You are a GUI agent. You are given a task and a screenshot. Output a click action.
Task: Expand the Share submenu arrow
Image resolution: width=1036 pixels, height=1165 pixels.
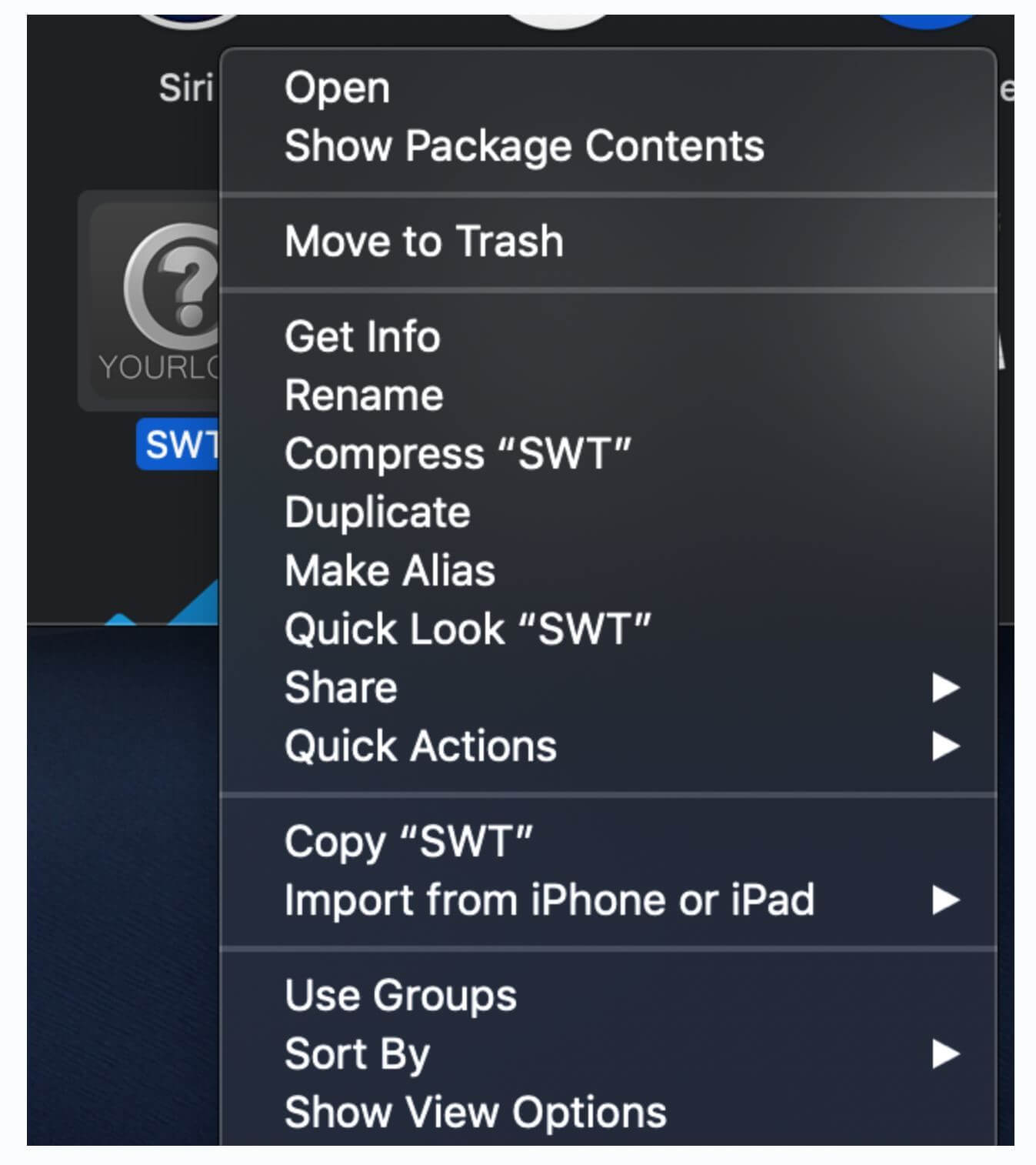pos(945,688)
